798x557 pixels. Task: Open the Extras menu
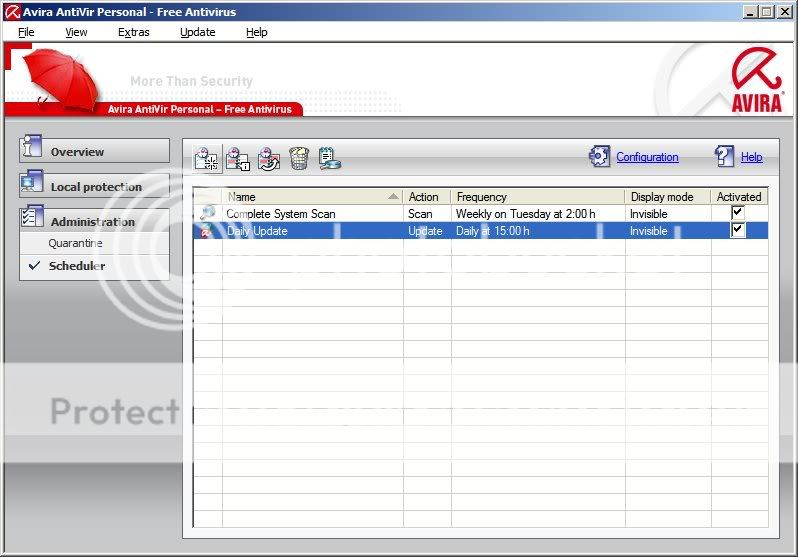coord(133,32)
